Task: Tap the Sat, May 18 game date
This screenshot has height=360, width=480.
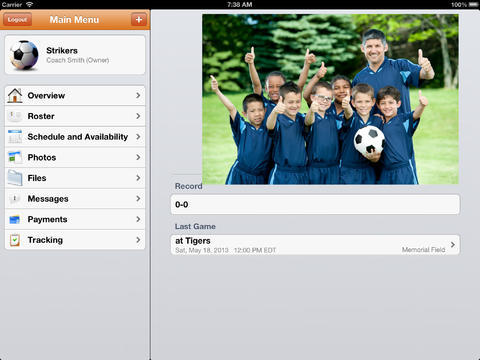Action: (x=225, y=250)
